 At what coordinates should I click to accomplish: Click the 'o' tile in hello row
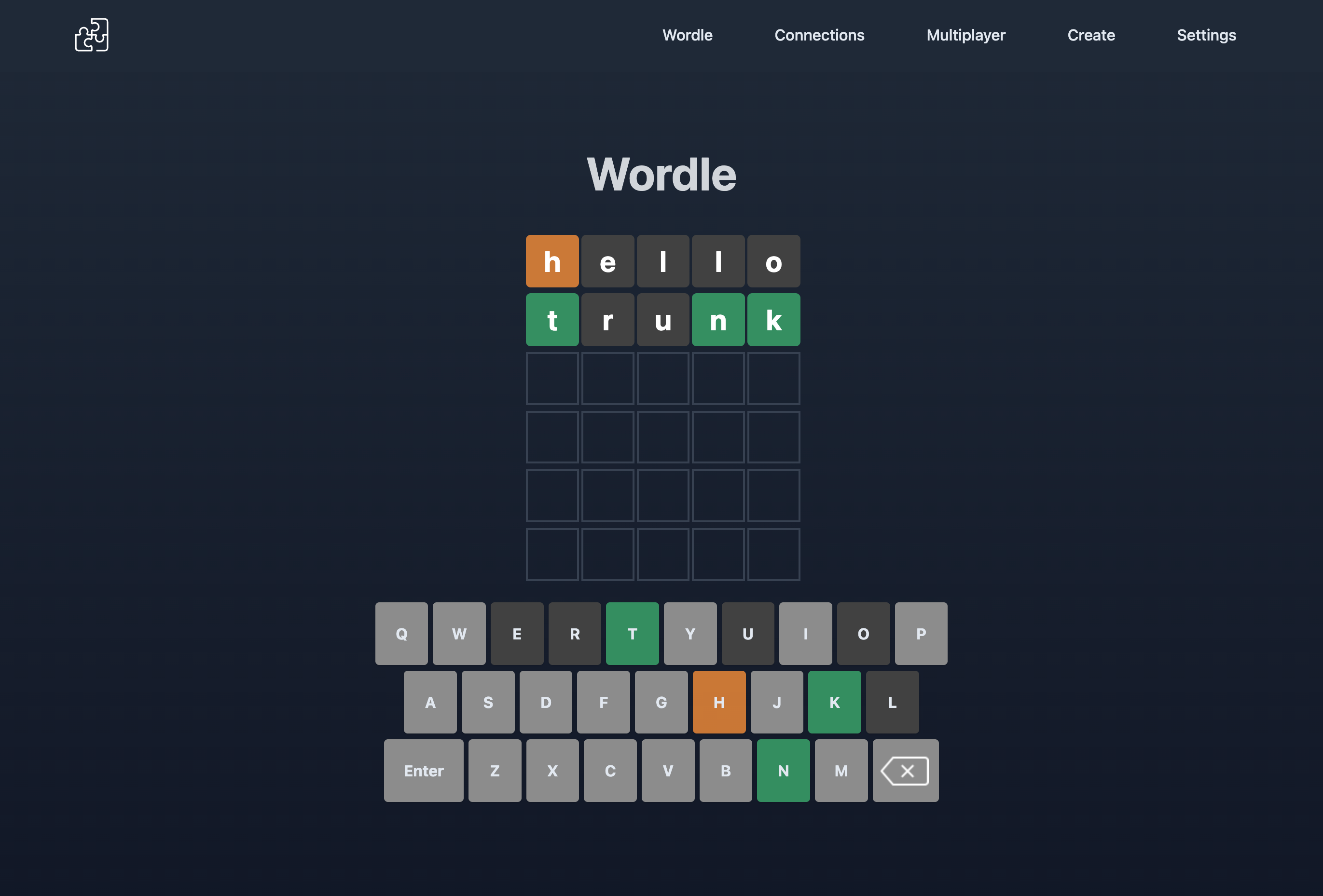pos(773,261)
